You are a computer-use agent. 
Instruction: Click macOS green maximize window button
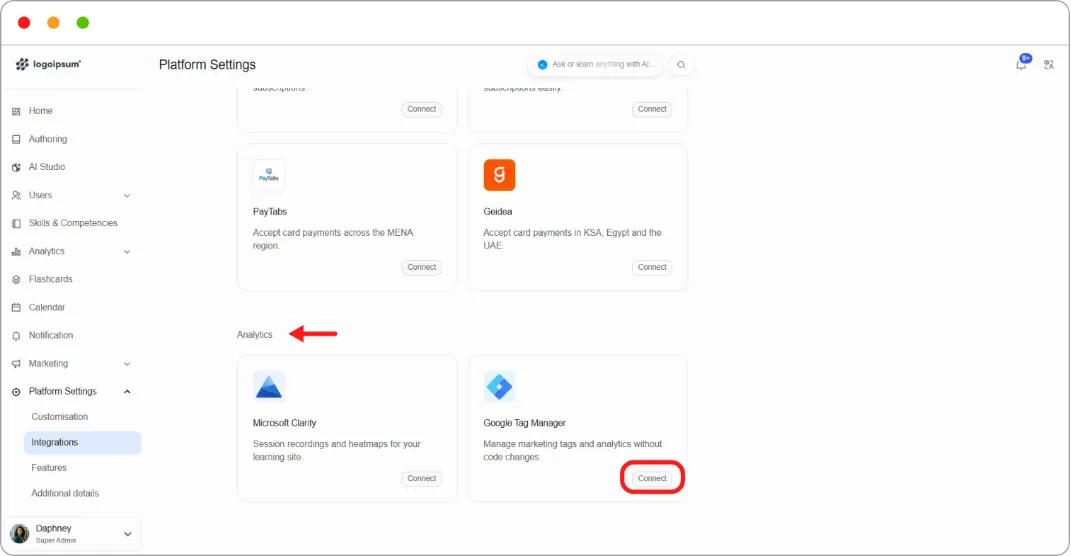[83, 23]
